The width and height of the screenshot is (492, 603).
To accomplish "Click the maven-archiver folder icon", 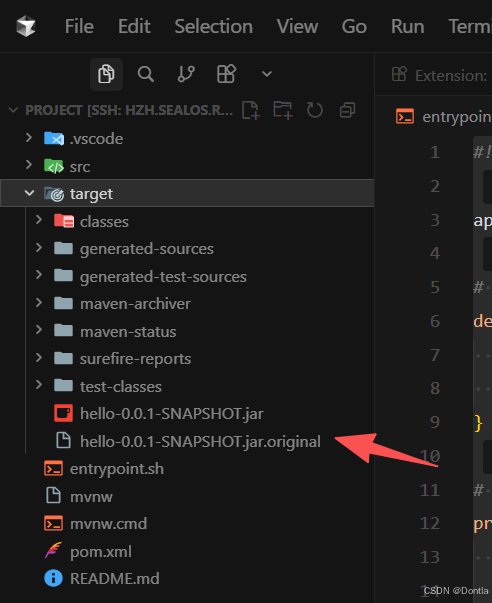I will coord(63,303).
